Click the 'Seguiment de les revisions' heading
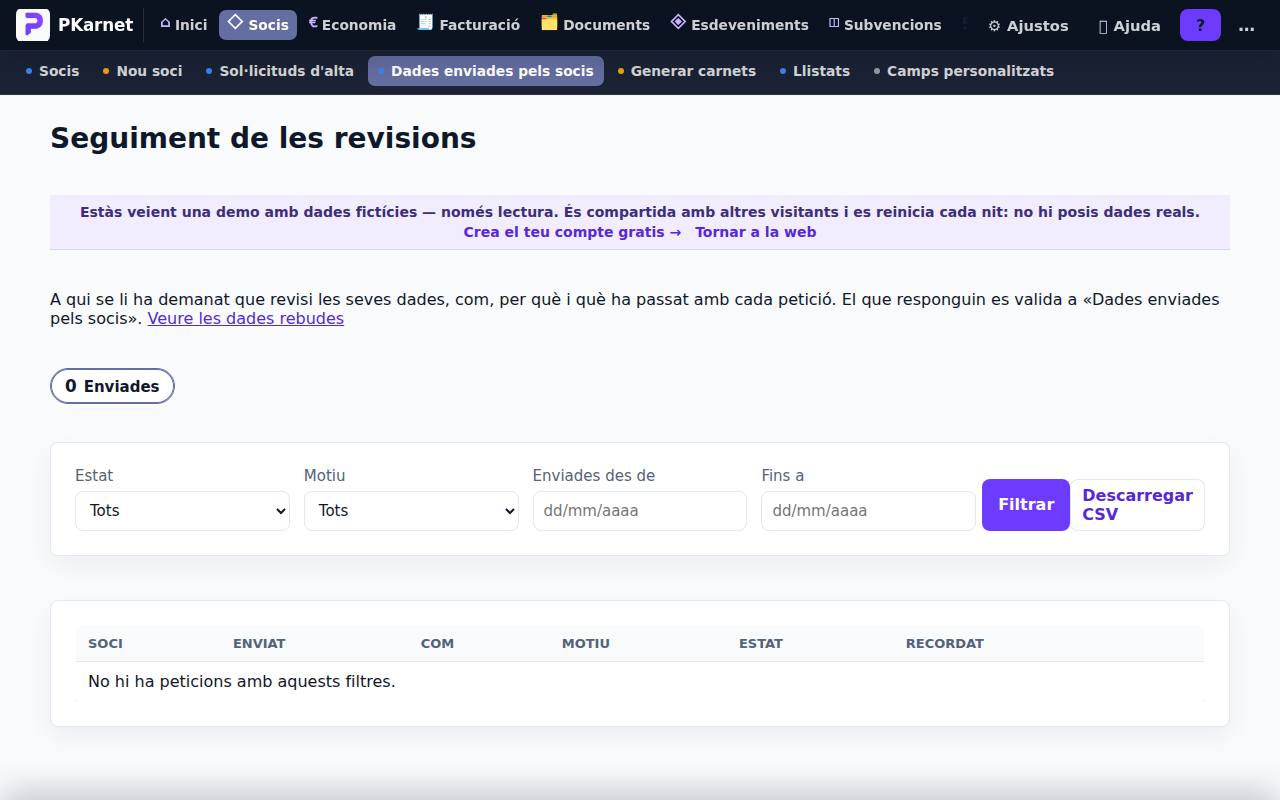 [x=263, y=138]
